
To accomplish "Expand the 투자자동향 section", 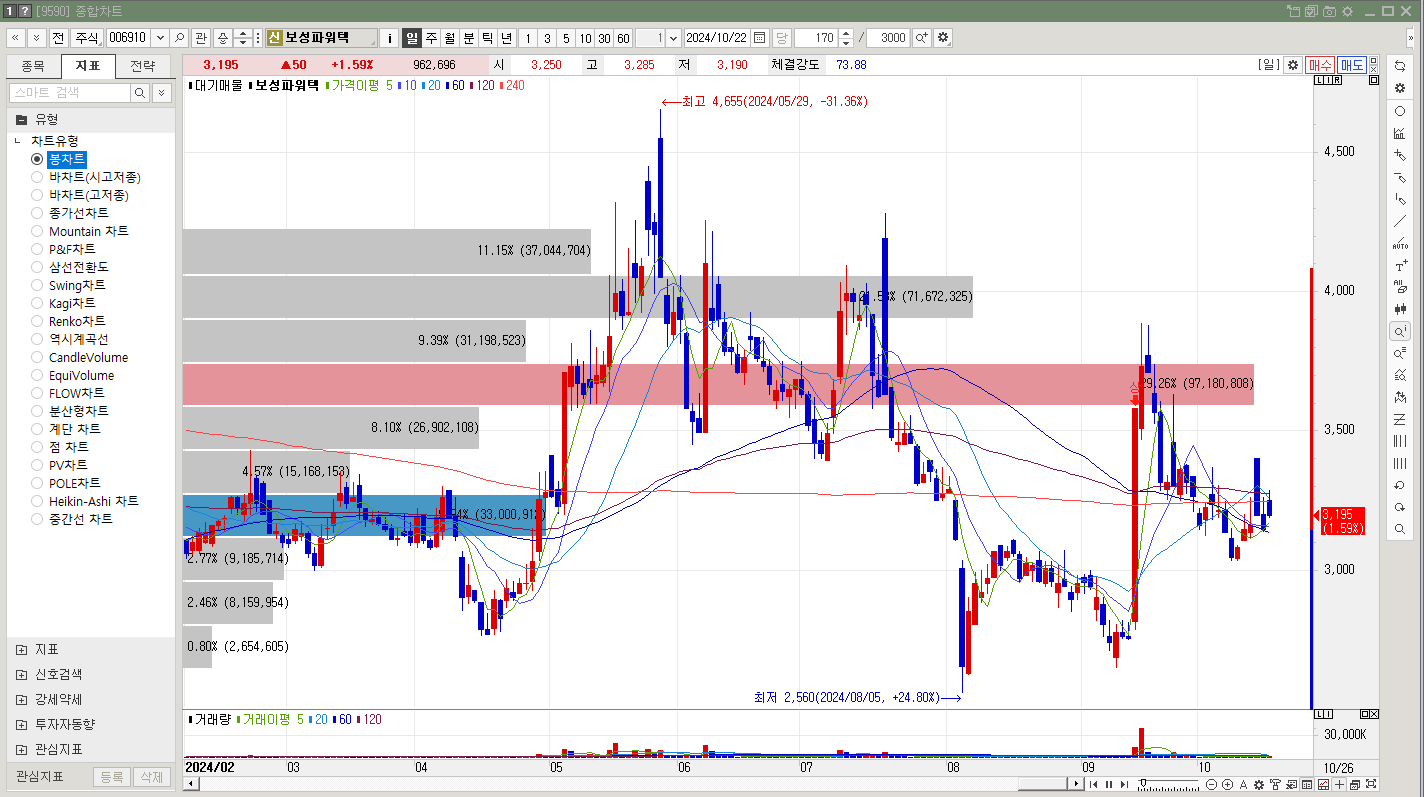I will coord(21,724).
